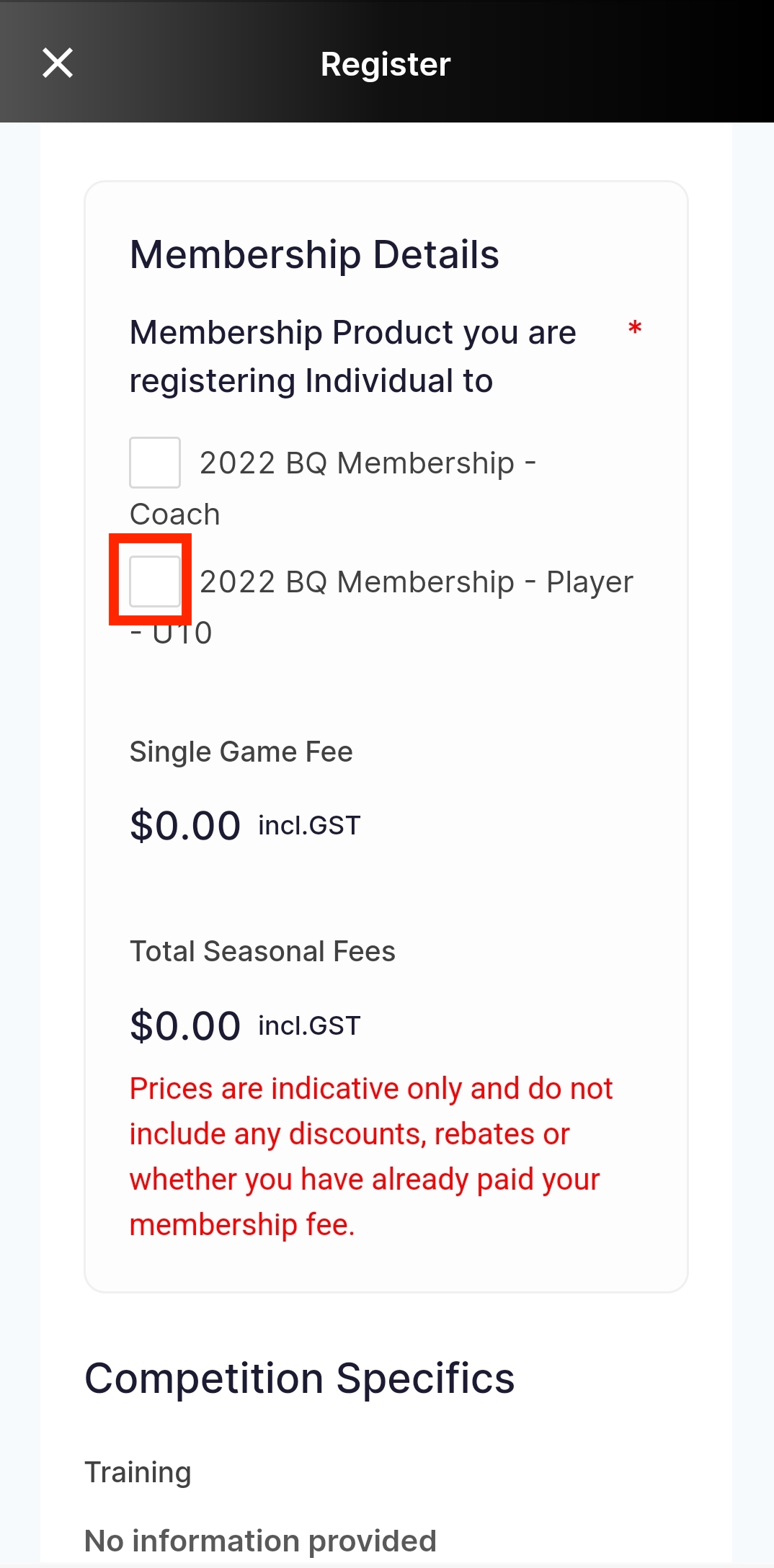Tick the 2022 BQ Membership Coach checkbox
774x1568 pixels.
pos(155,463)
